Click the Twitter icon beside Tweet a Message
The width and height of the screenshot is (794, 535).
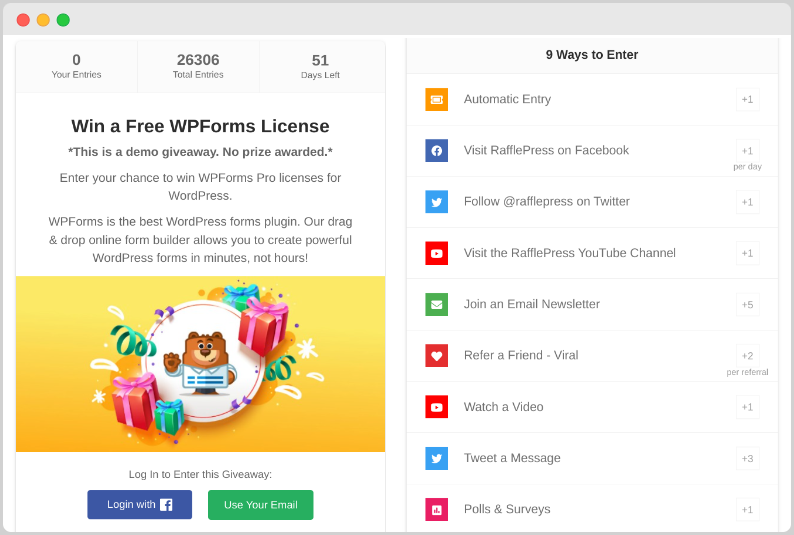coord(436,458)
